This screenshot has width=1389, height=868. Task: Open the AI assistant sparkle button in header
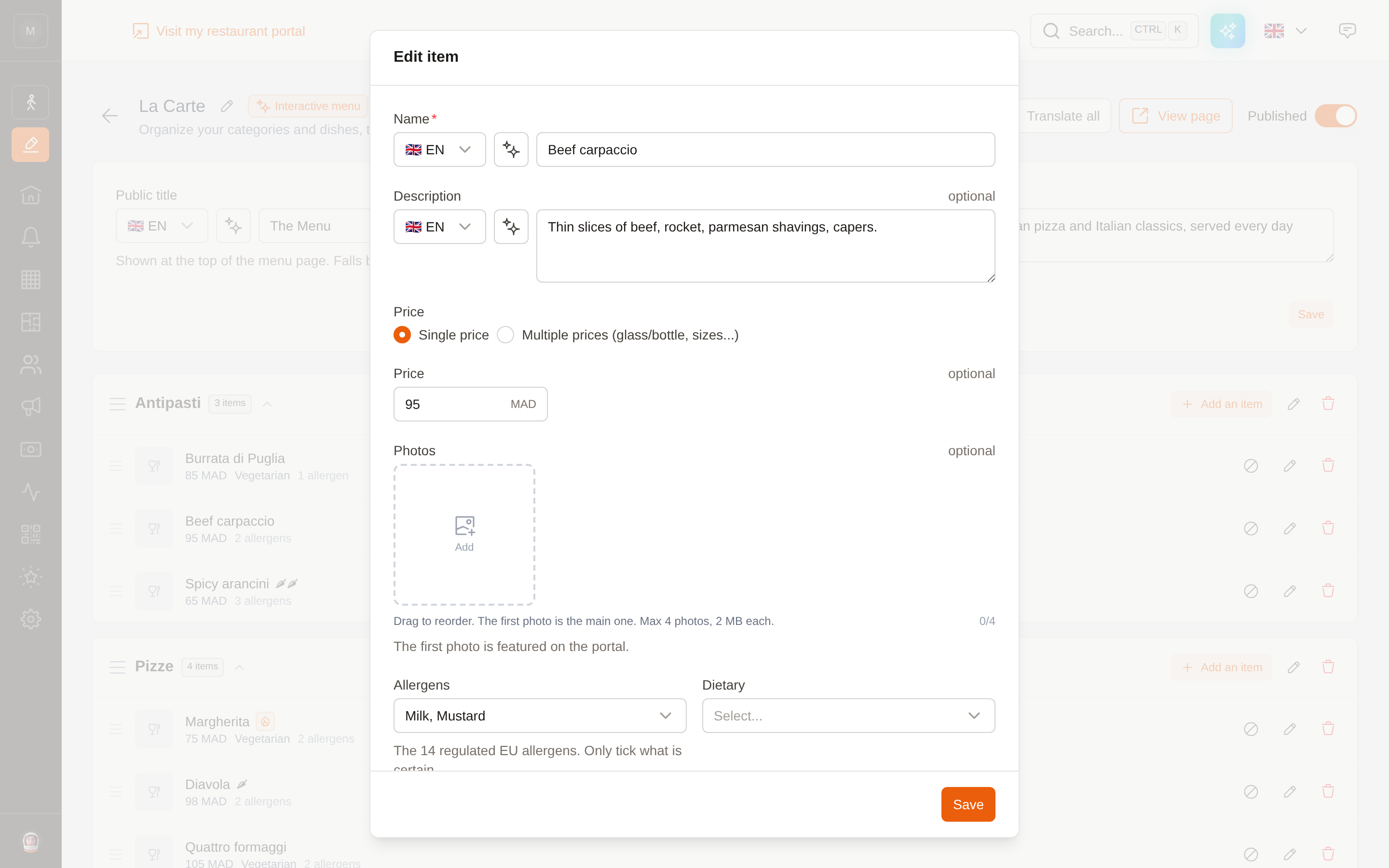pos(1227,31)
